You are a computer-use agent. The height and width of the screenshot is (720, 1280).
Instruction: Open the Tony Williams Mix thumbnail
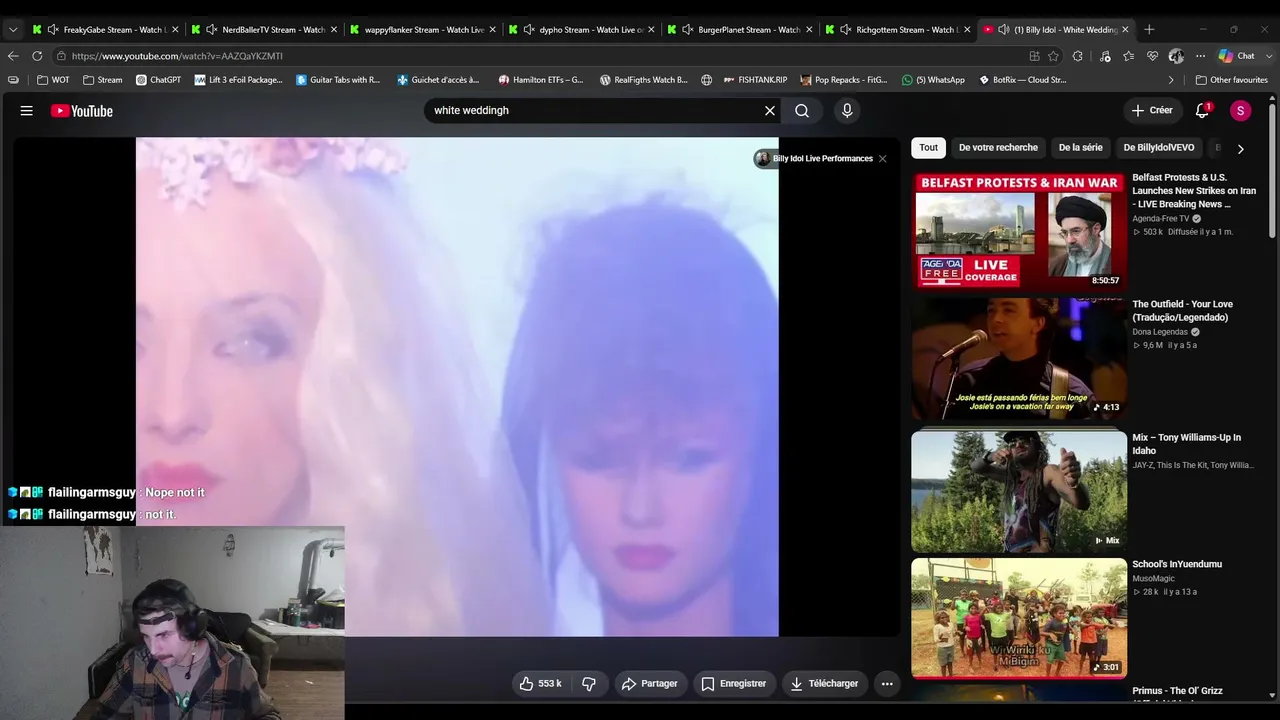[x=1019, y=491]
